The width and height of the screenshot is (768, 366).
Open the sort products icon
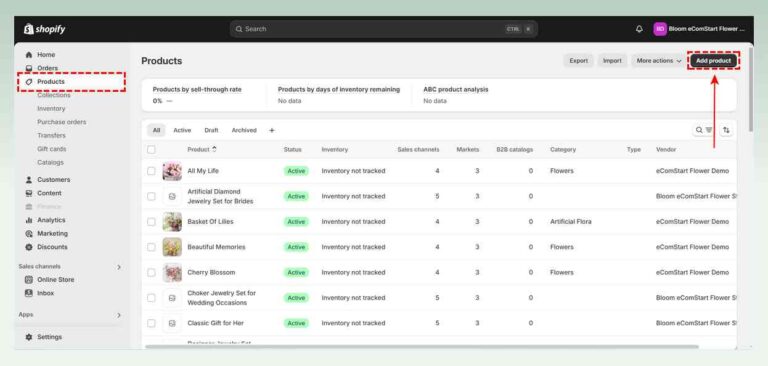[x=726, y=130]
